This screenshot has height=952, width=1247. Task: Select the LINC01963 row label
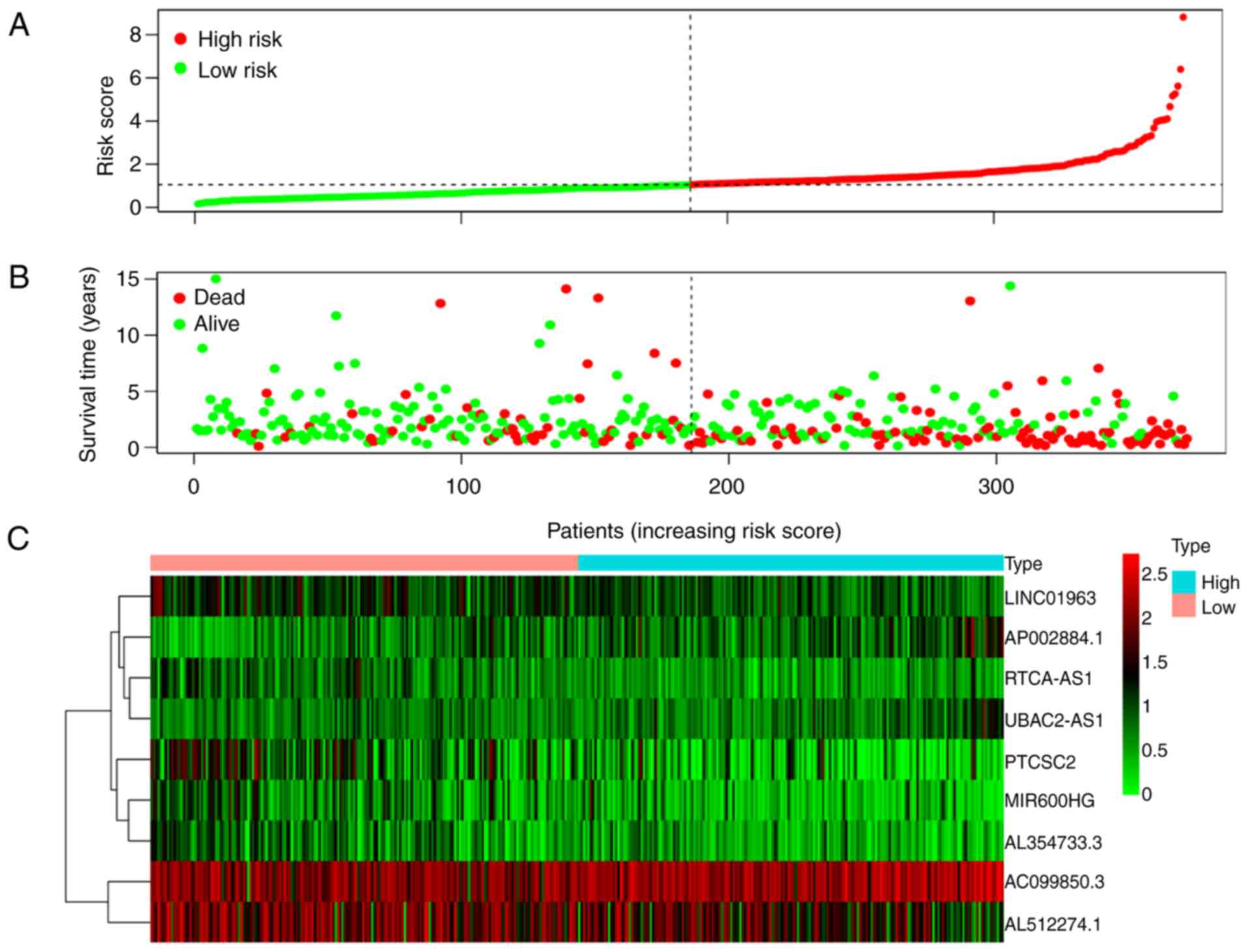(1050, 598)
